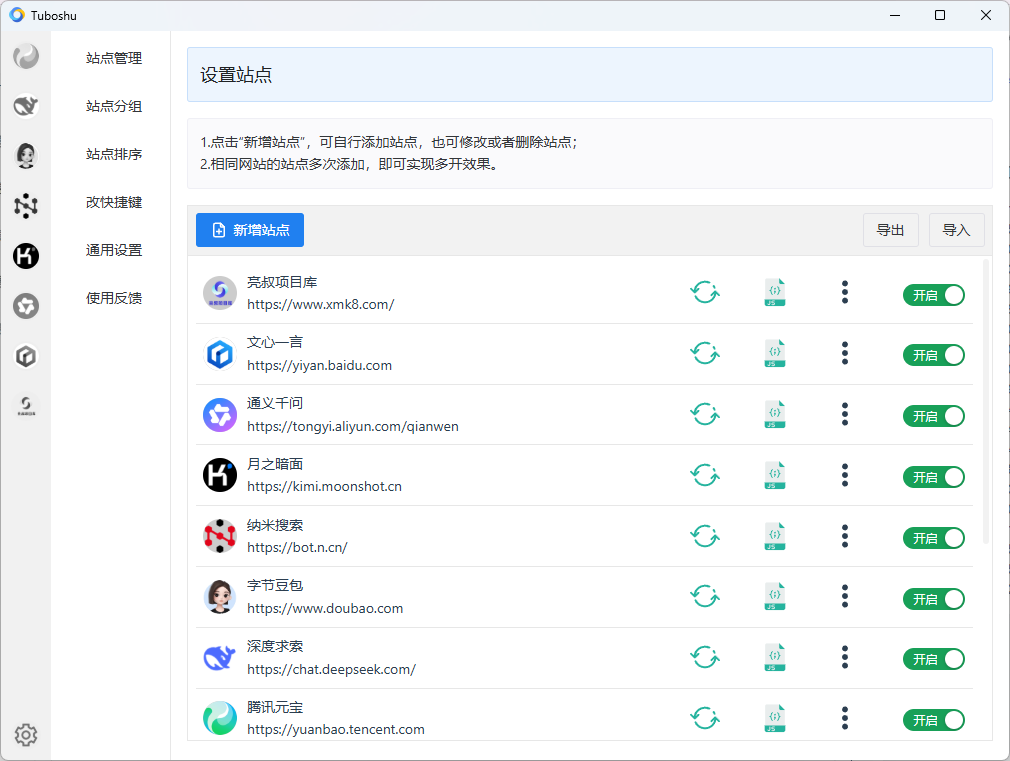This screenshot has width=1010, height=761.
Task: Click the Kimi "K" icon in left sidebar
Action: 26,256
